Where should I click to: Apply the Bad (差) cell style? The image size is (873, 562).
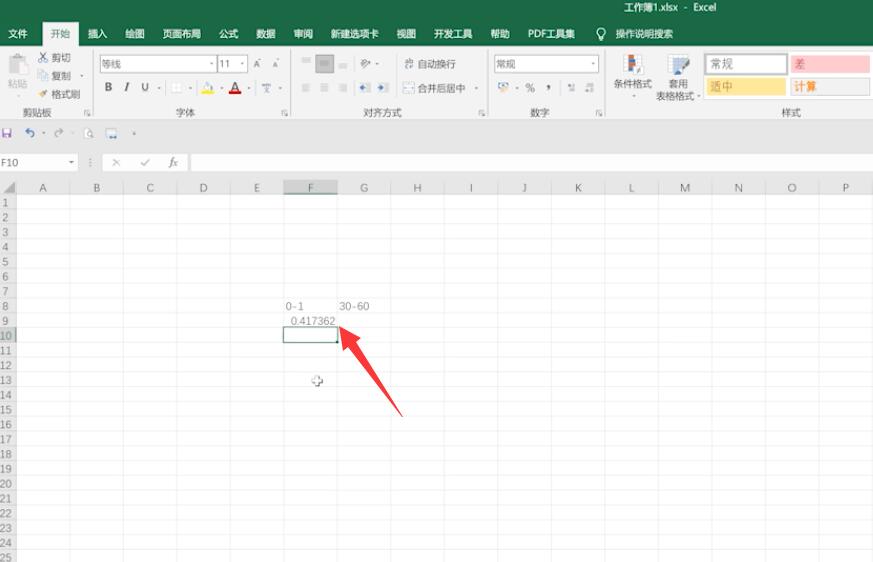pyautogui.click(x=830, y=64)
